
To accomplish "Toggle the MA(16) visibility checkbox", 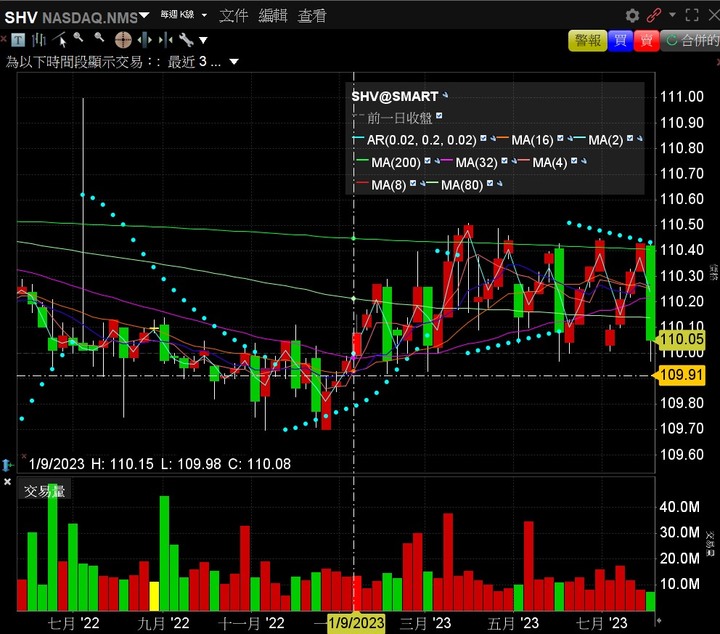I will (560, 138).
